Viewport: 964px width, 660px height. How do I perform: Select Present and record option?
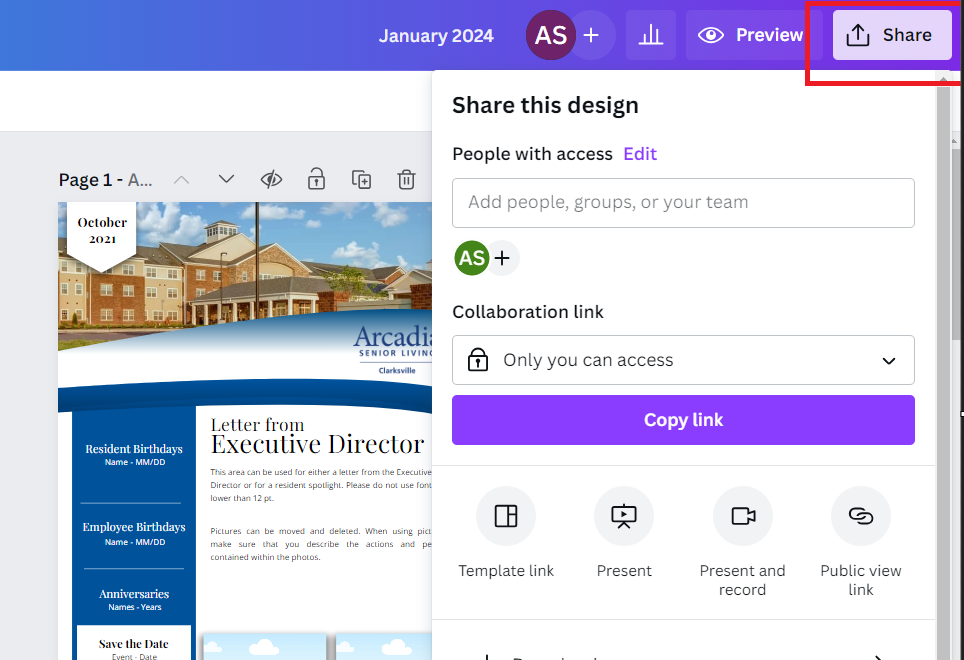click(x=743, y=542)
